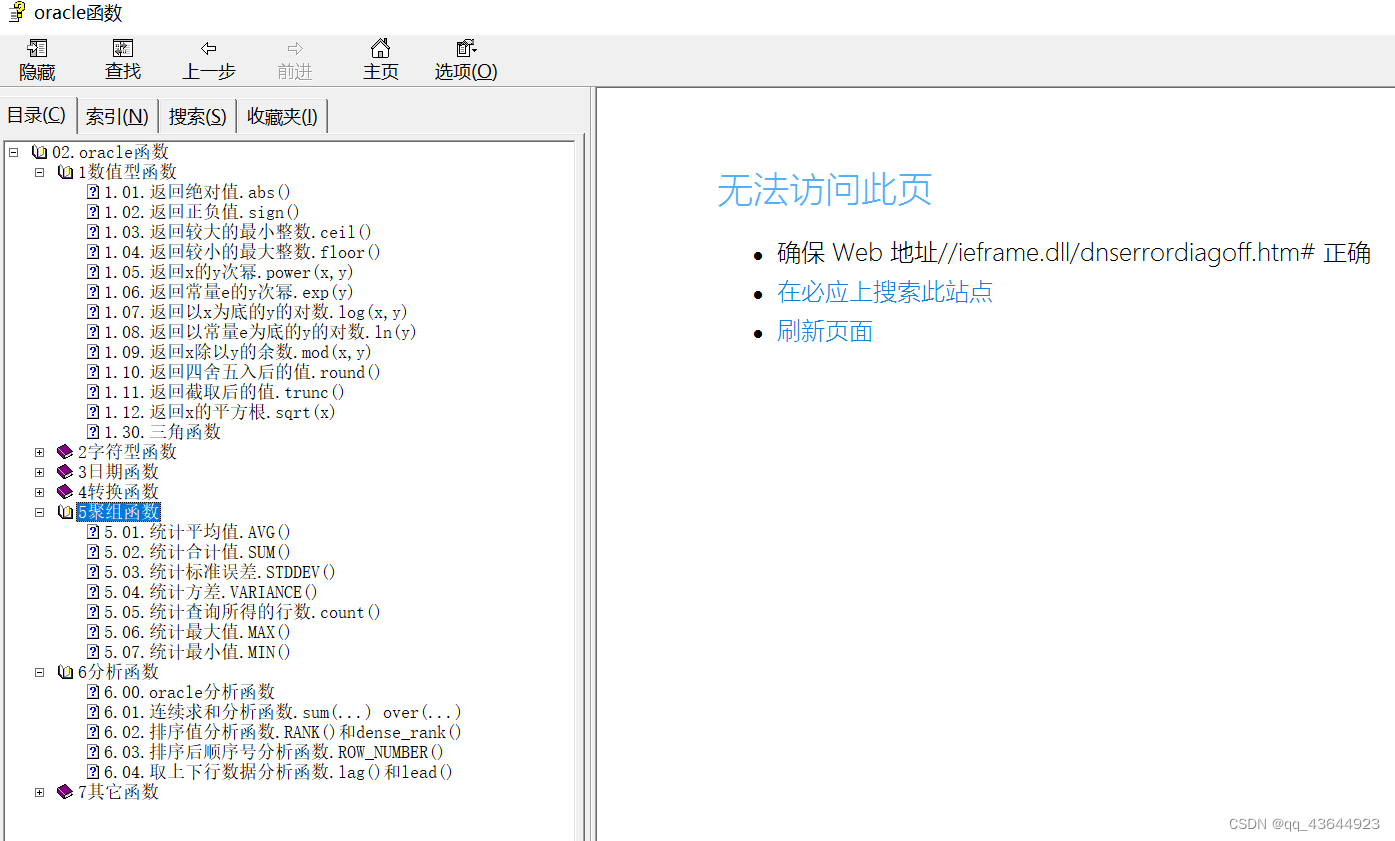
Task: Click the Hide (隐藏) toolbar icon
Action: coord(38,48)
